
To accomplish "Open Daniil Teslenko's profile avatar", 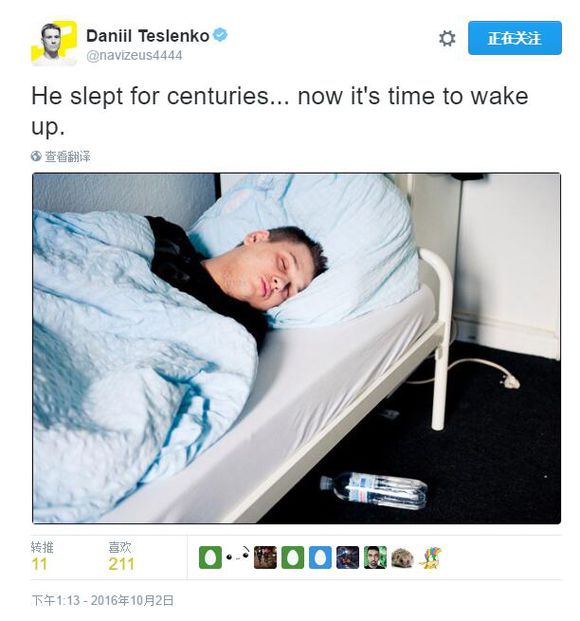I will point(53,42).
